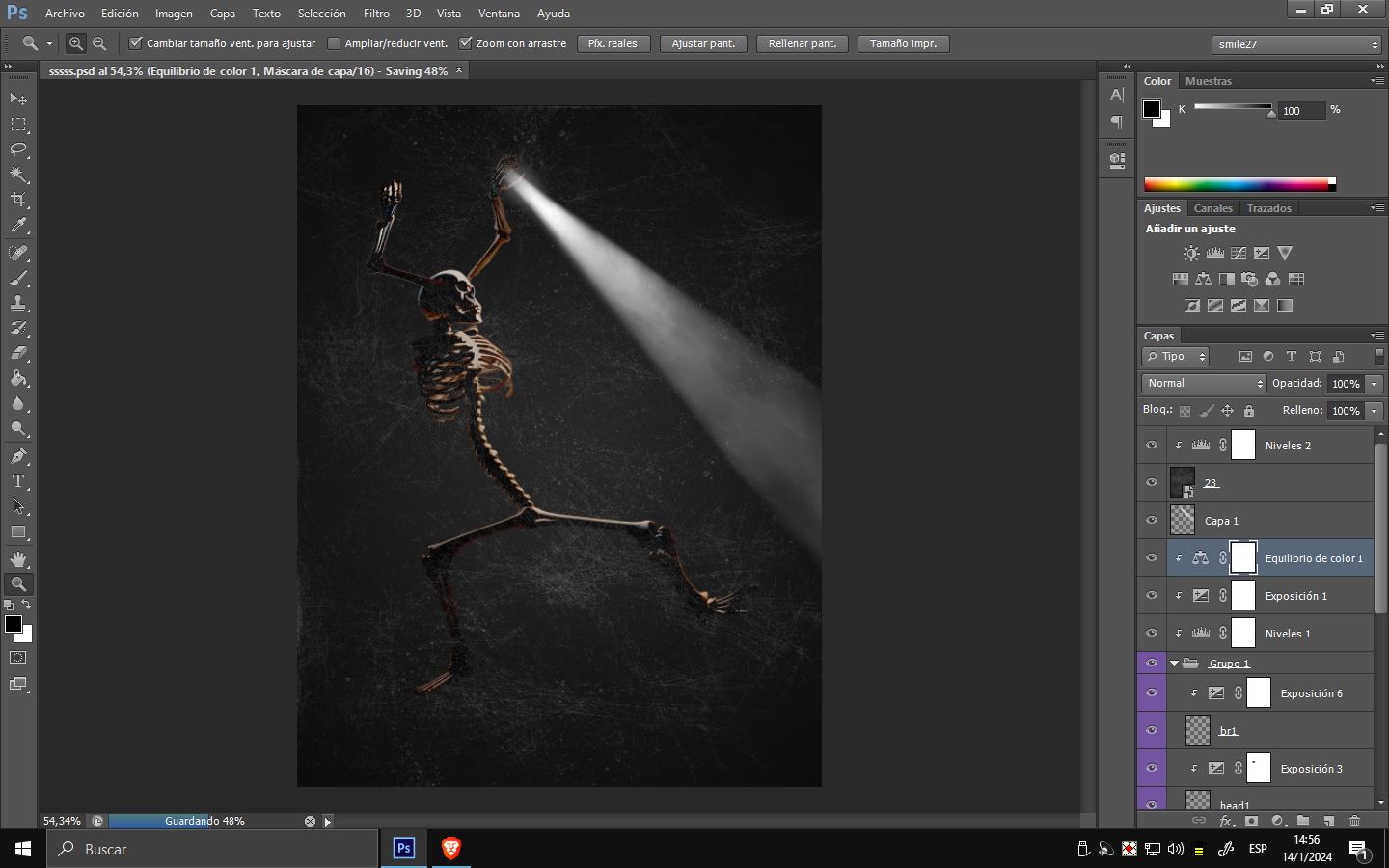Screen dimensions: 1389x868
Task: Open the status bar info arrow
Action: (x=328, y=822)
